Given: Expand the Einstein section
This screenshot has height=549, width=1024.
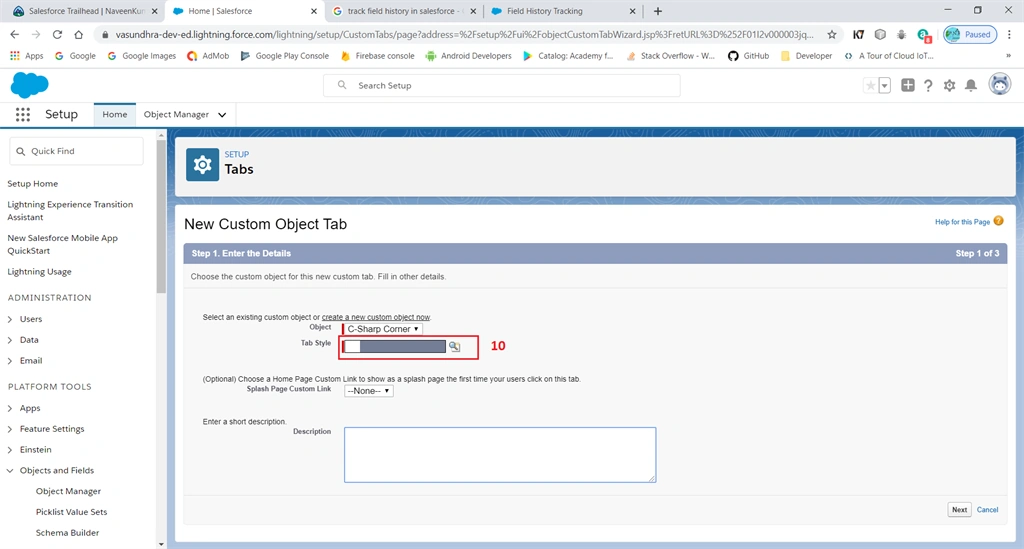Looking at the screenshot, I should tap(10, 450).
